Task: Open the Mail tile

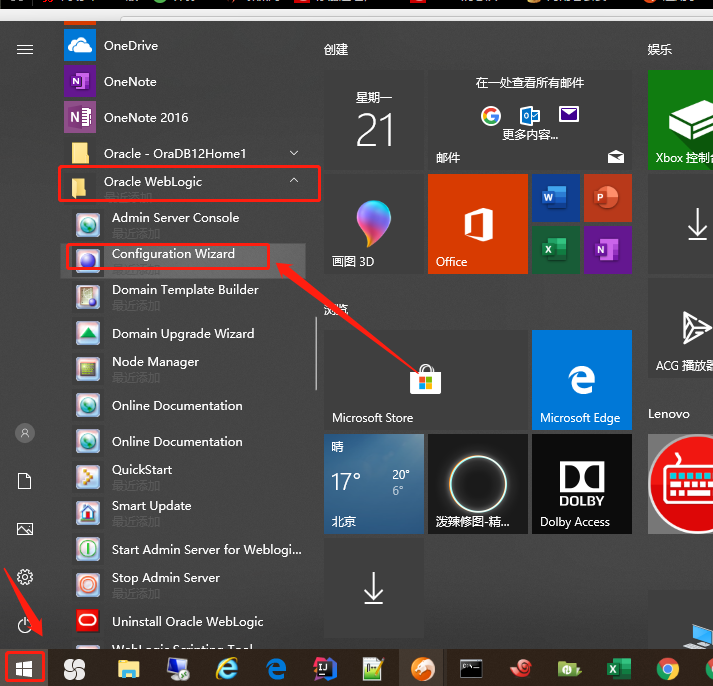Action: [530, 120]
